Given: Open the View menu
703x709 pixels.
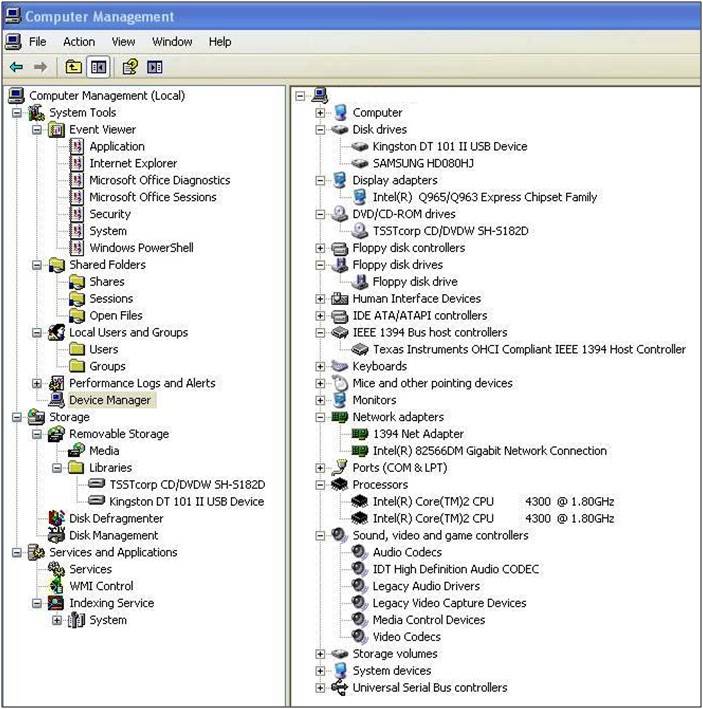Looking at the screenshot, I should coord(123,42).
